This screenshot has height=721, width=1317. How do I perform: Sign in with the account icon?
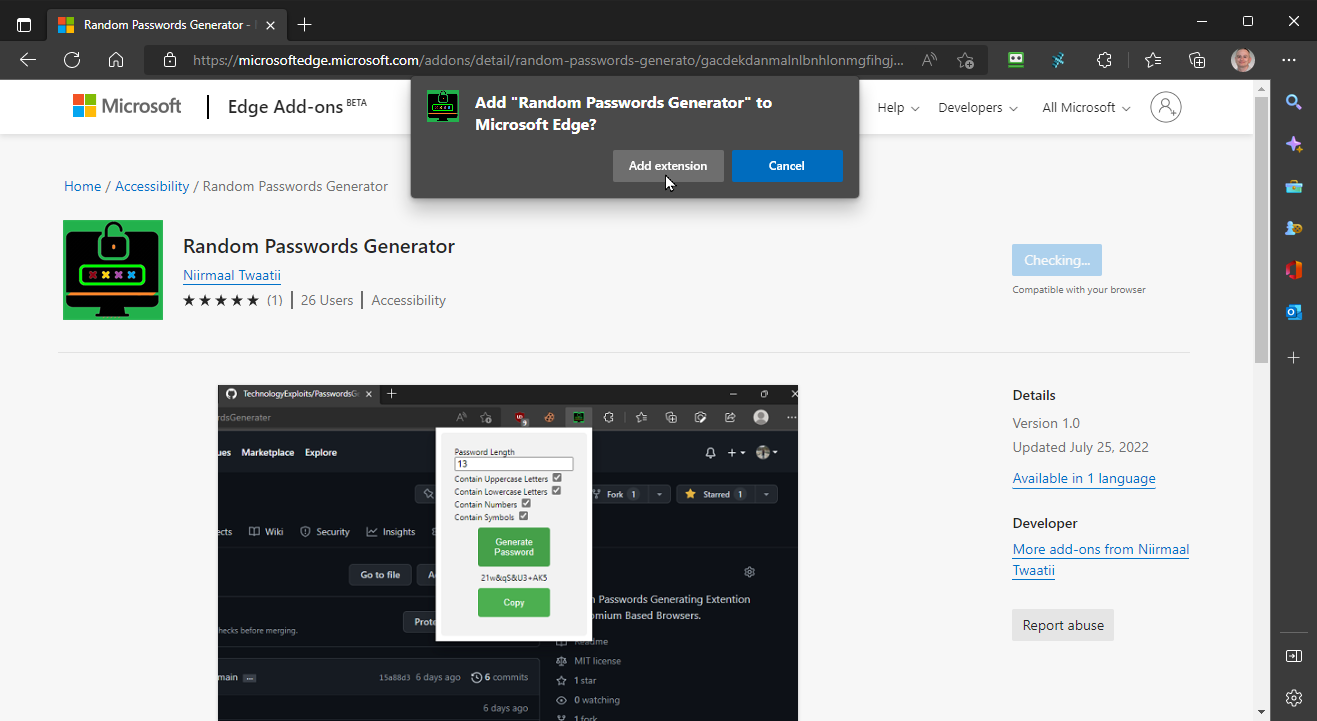pyautogui.click(x=1166, y=107)
